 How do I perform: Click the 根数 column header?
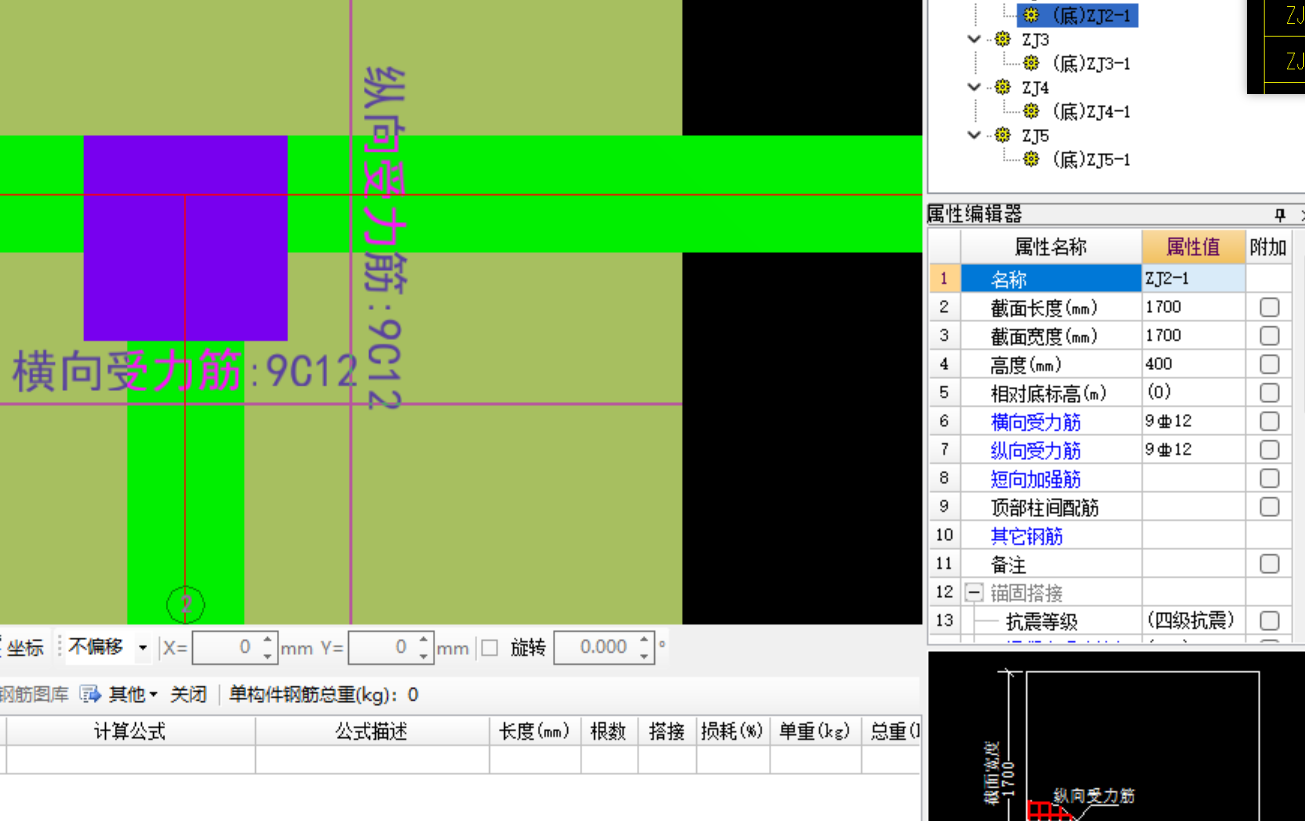click(608, 731)
